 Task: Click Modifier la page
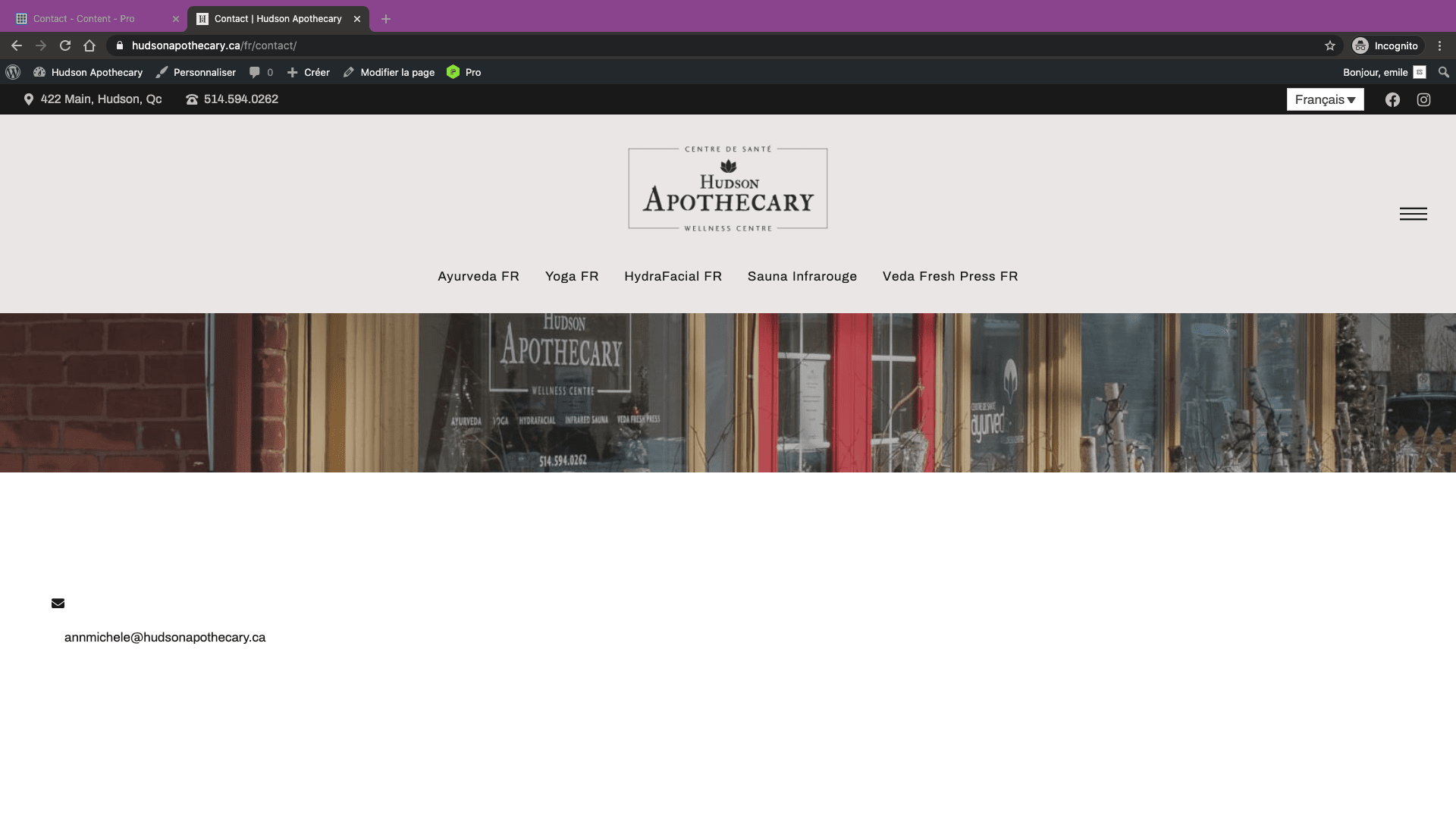(x=389, y=72)
